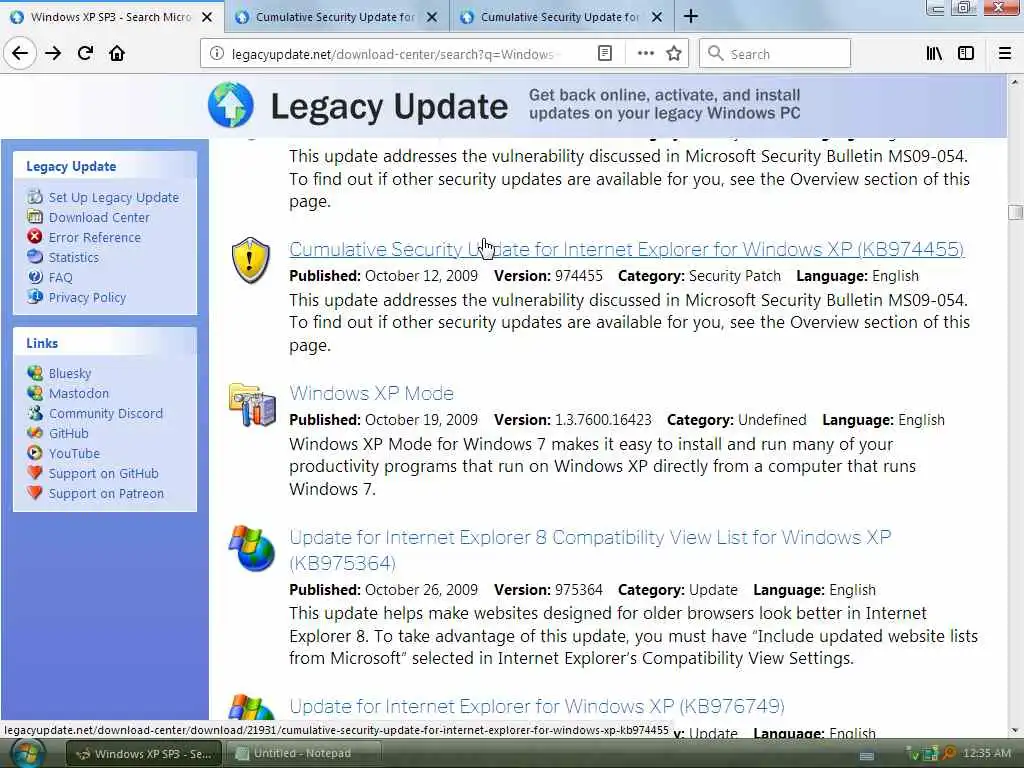
Task: Open Community Discord link
Action: click(x=106, y=413)
